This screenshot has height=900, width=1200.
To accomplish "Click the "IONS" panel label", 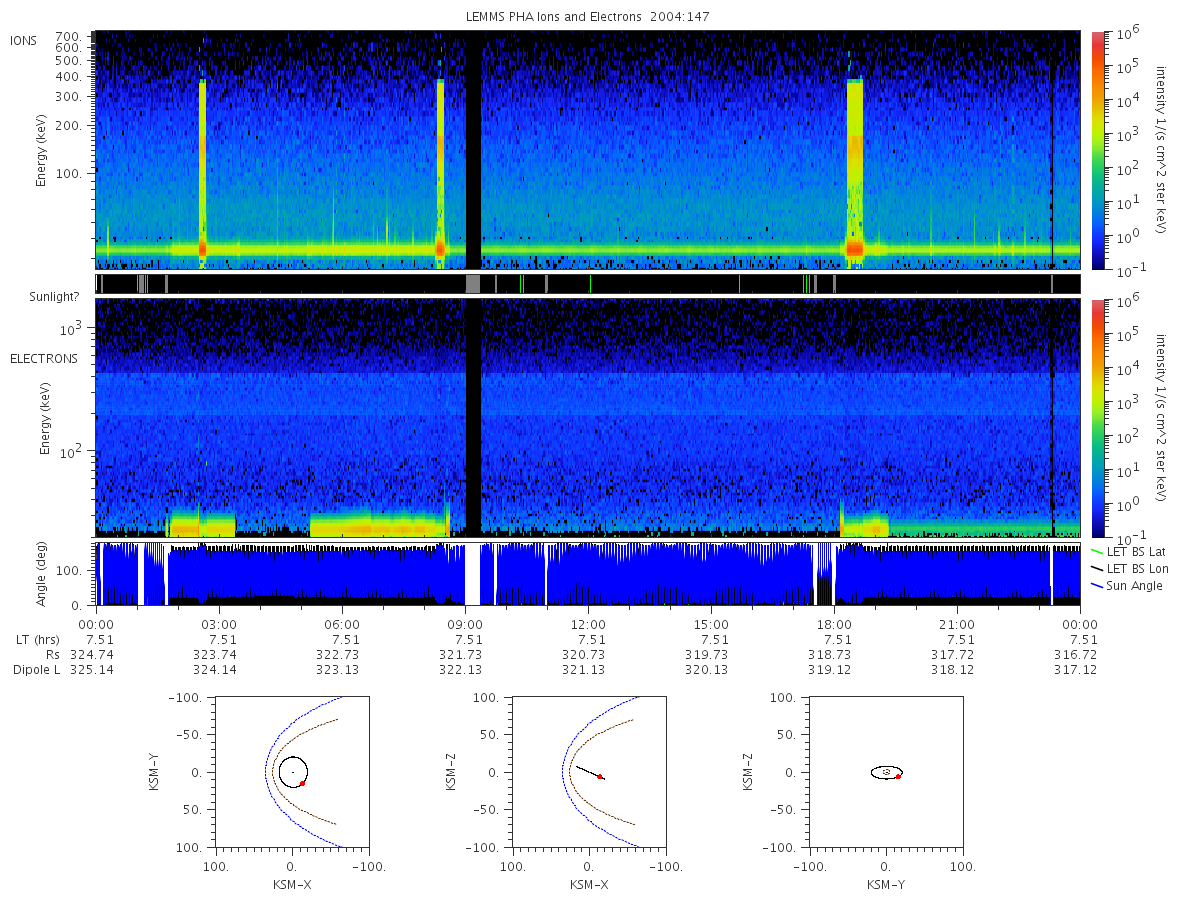I will pyautogui.click(x=25, y=40).
